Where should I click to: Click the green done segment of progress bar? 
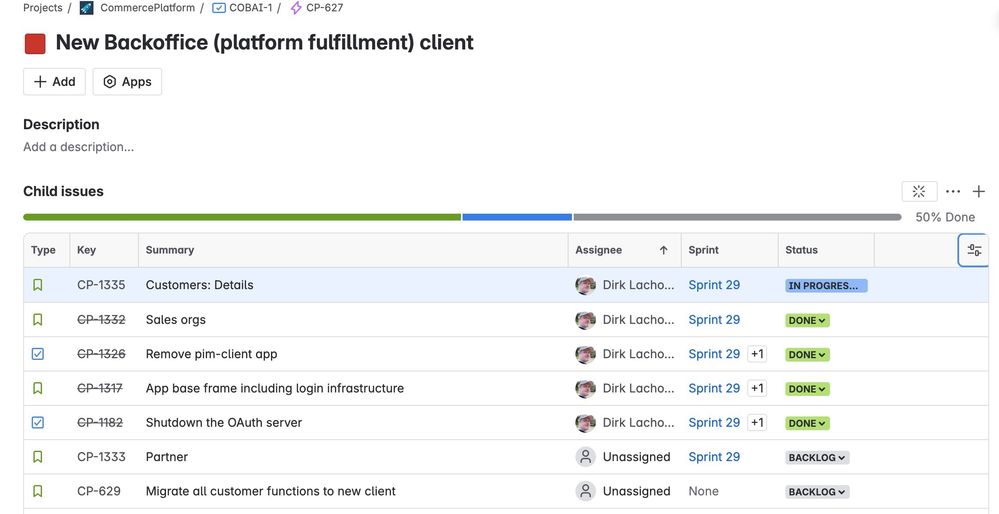point(242,217)
